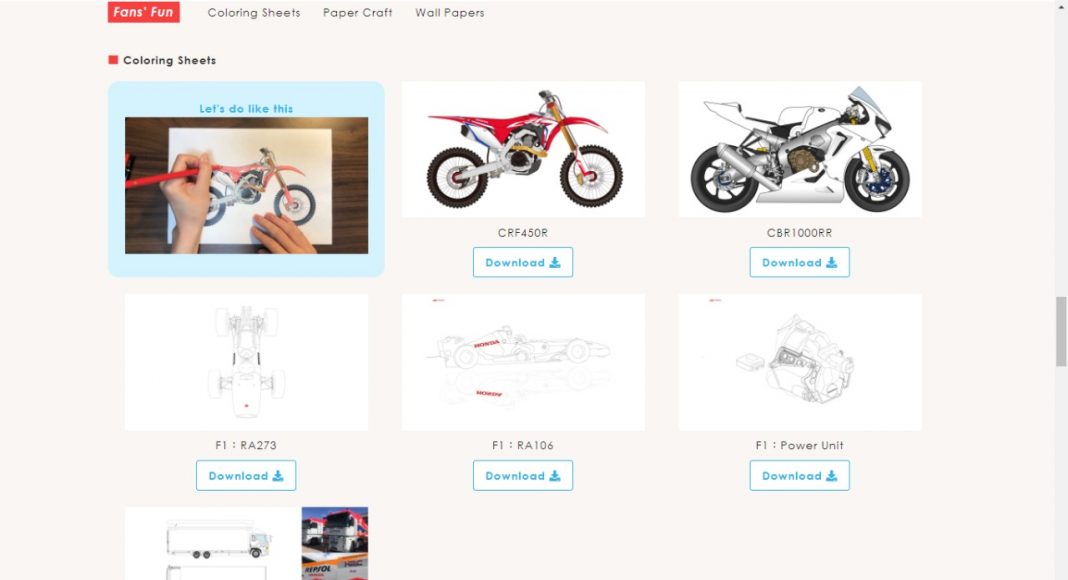Click the vertical page scrollbar thumb
The height and width of the screenshot is (580, 1068).
point(1061,332)
